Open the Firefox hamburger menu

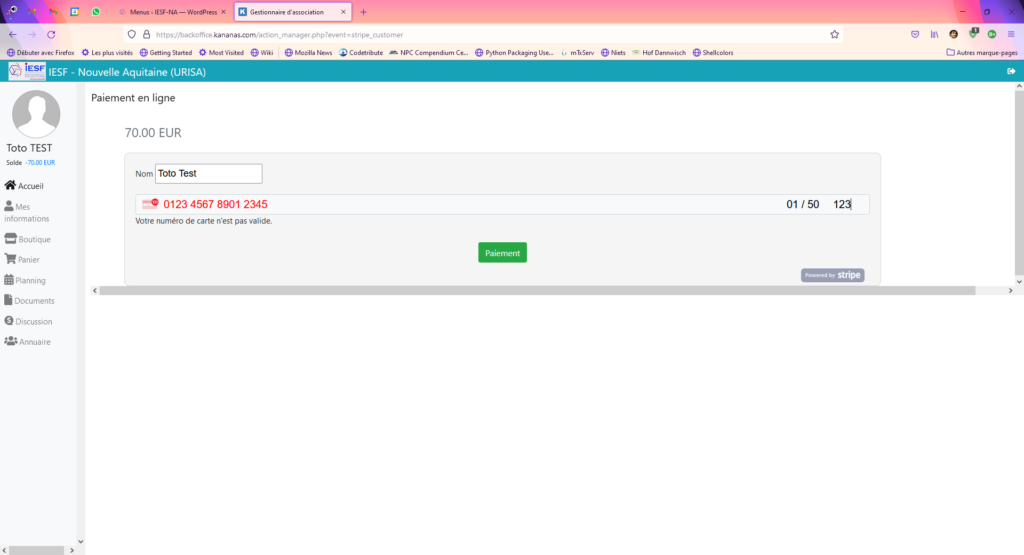[1011, 35]
